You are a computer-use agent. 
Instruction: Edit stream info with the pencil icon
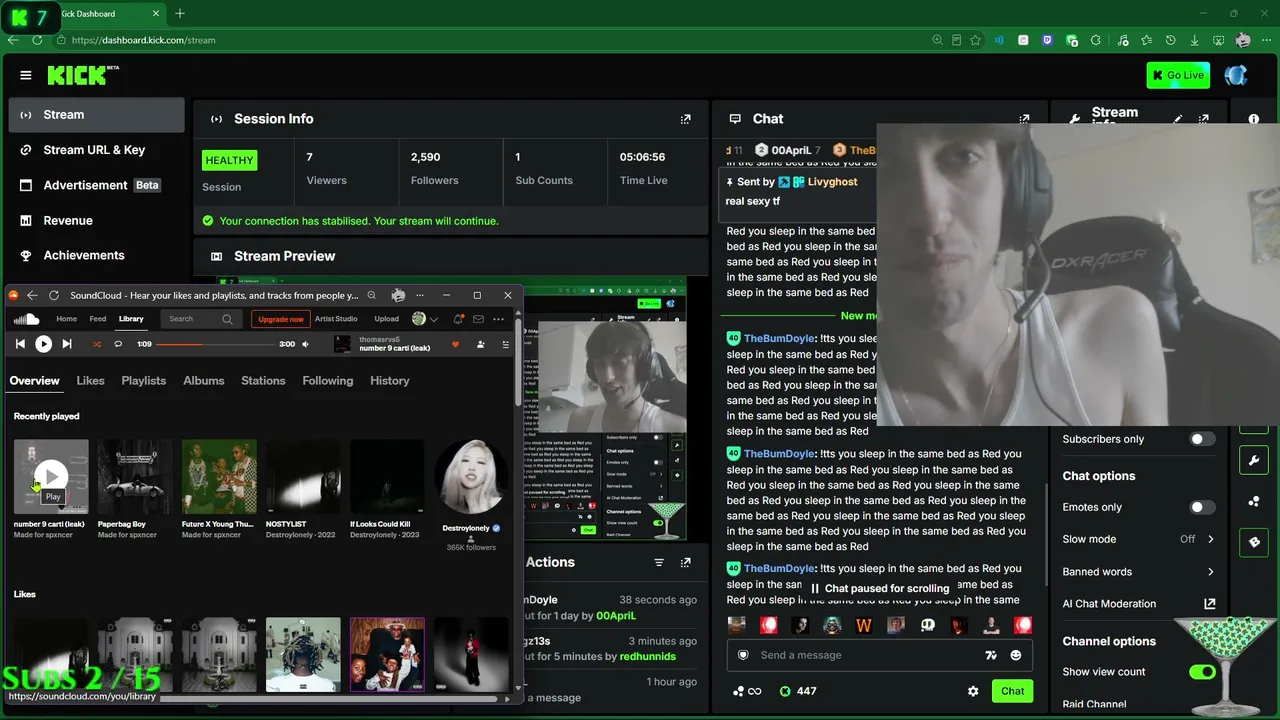coord(1178,119)
